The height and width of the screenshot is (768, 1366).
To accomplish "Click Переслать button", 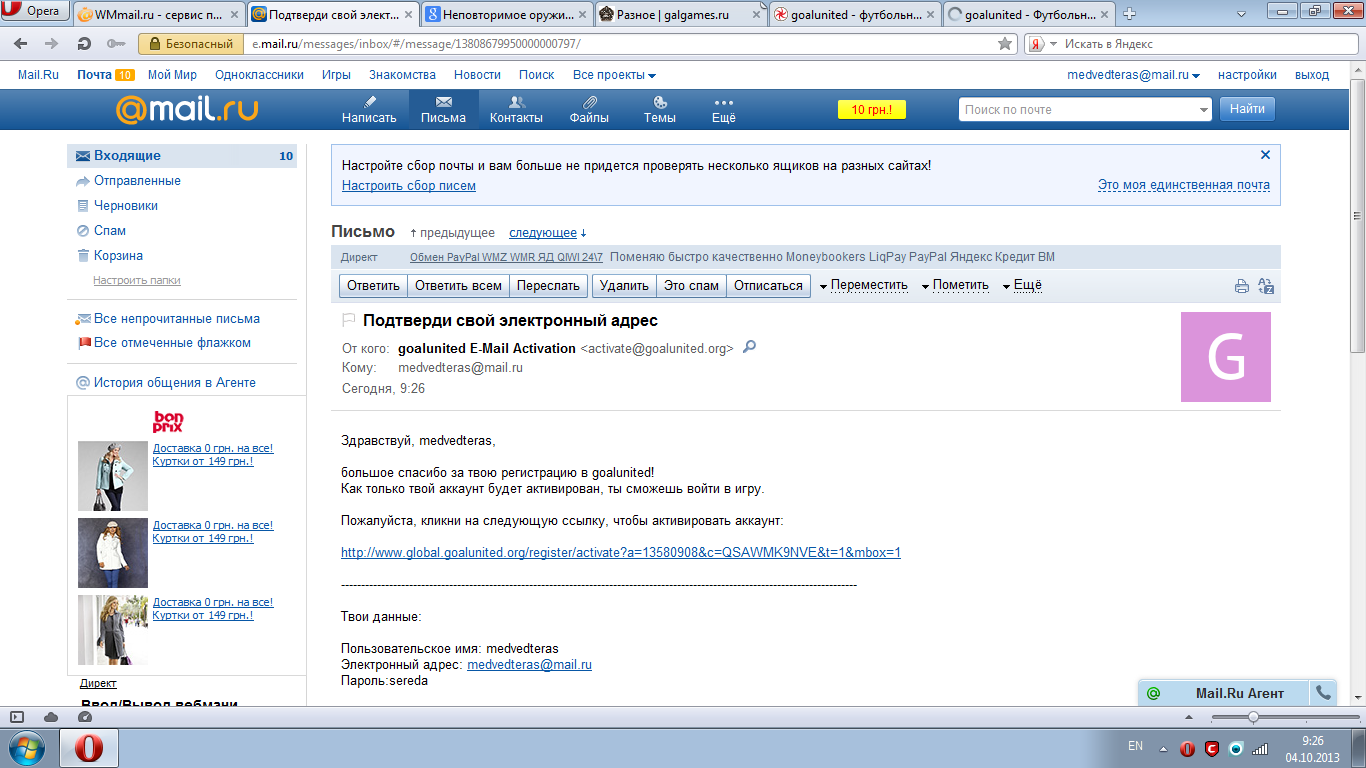I will tap(548, 285).
